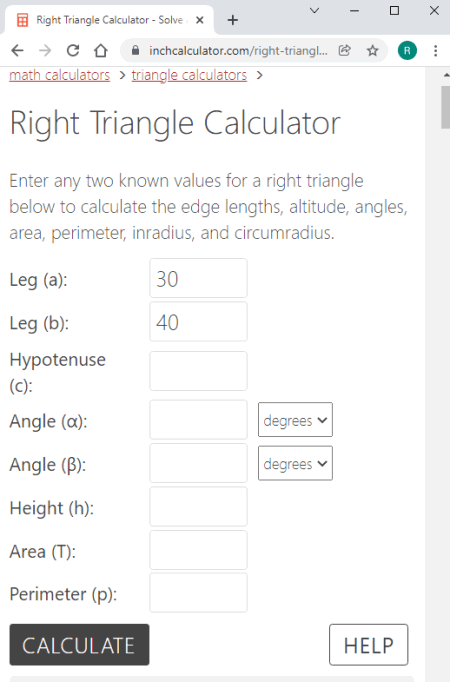Close the Right Triangle Calculator tab
This screenshot has width=450, height=682.
click(200, 20)
